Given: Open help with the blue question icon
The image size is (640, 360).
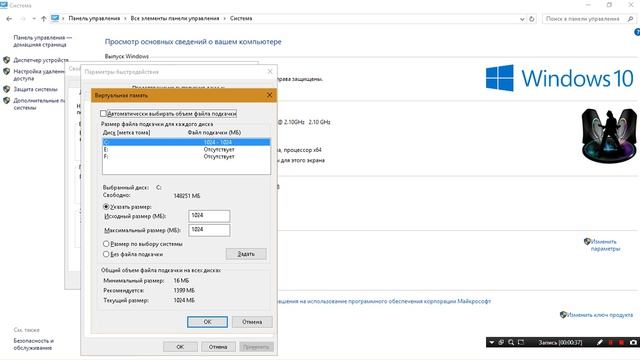Looking at the screenshot, I should tap(637, 32).
